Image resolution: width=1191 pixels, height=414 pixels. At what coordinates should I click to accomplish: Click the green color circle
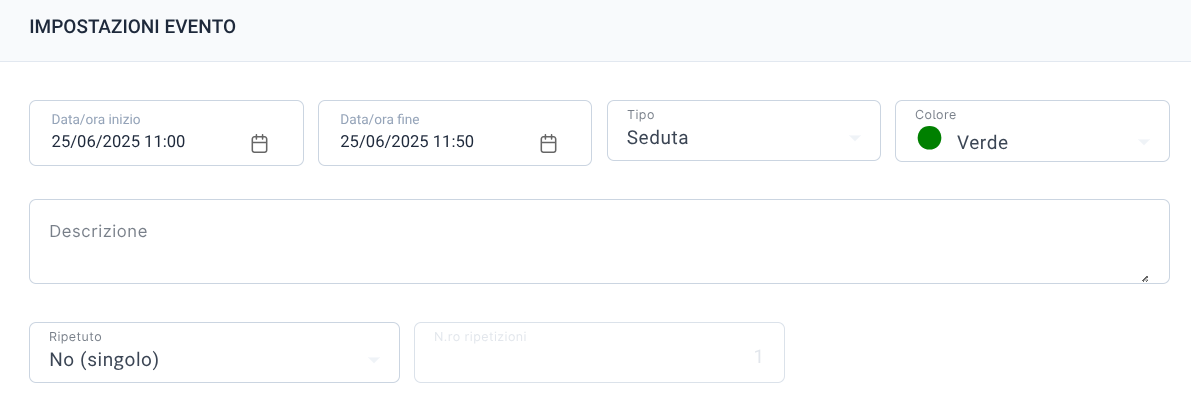930,138
